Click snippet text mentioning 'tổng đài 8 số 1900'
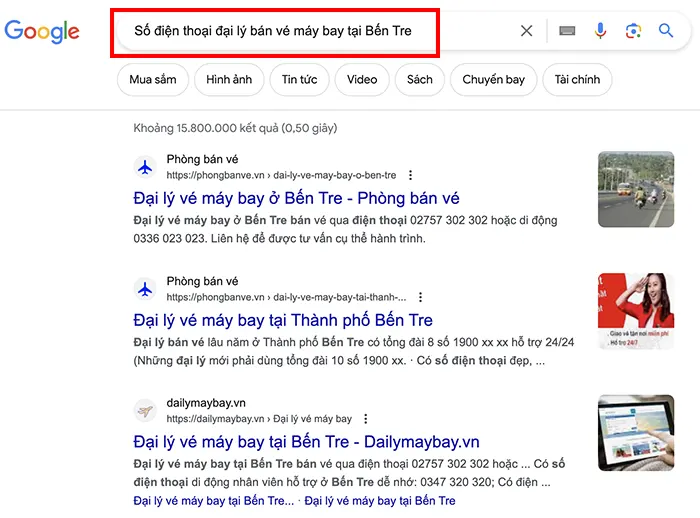This screenshot has height=518, width=700. [x=354, y=351]
